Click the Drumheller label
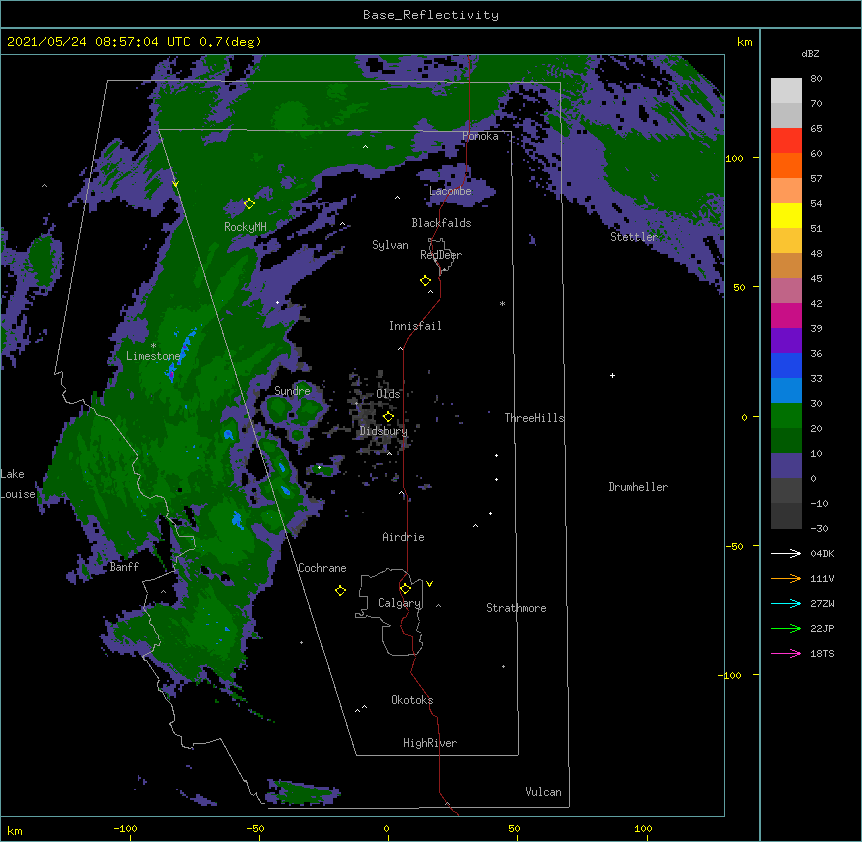Screen dimensions: 862x842 [638, 486]
